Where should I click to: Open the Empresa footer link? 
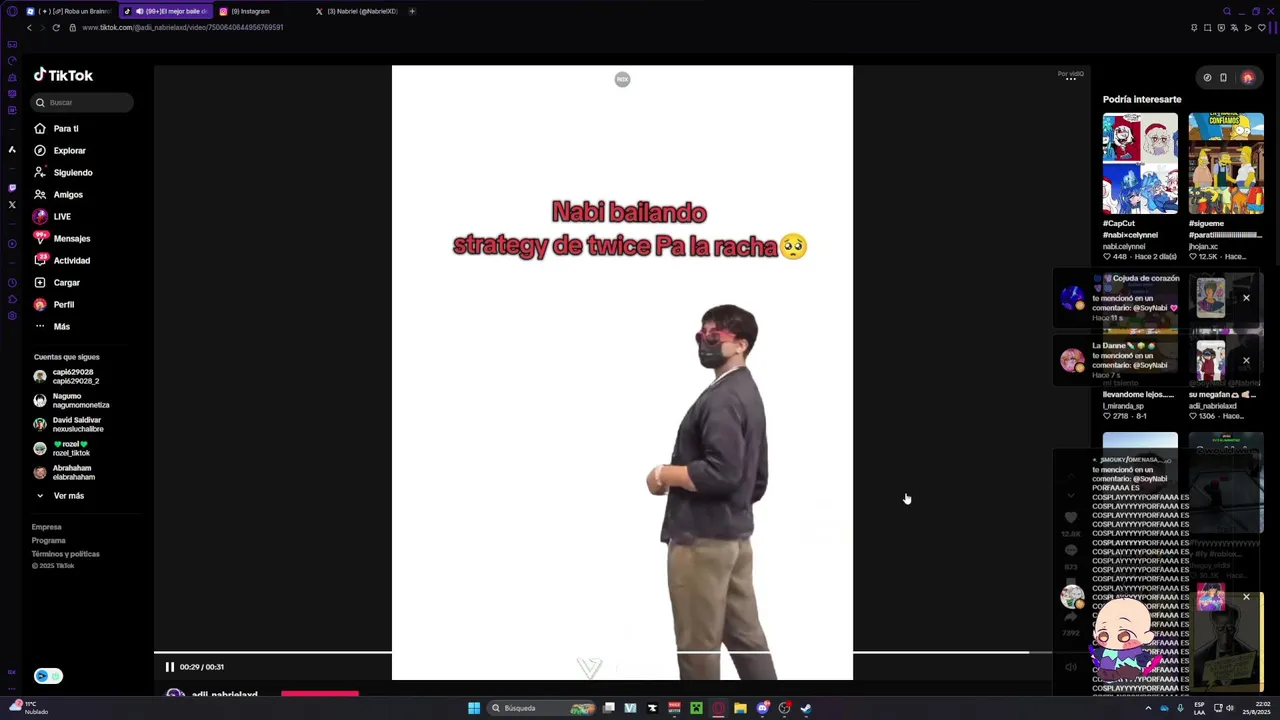(46, 527)
